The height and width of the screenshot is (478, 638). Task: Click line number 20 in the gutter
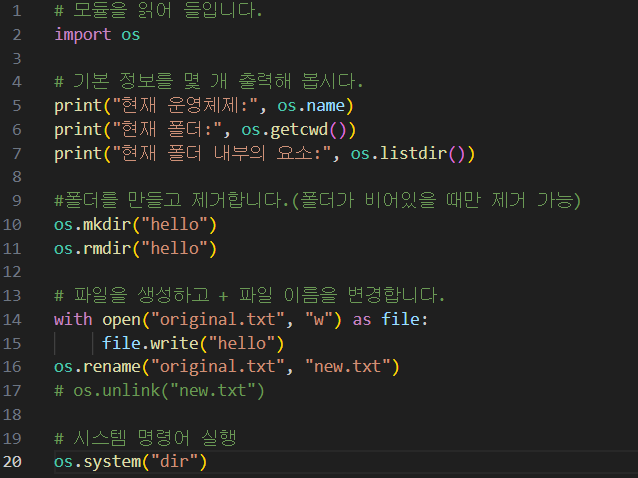tap(12, 462)
